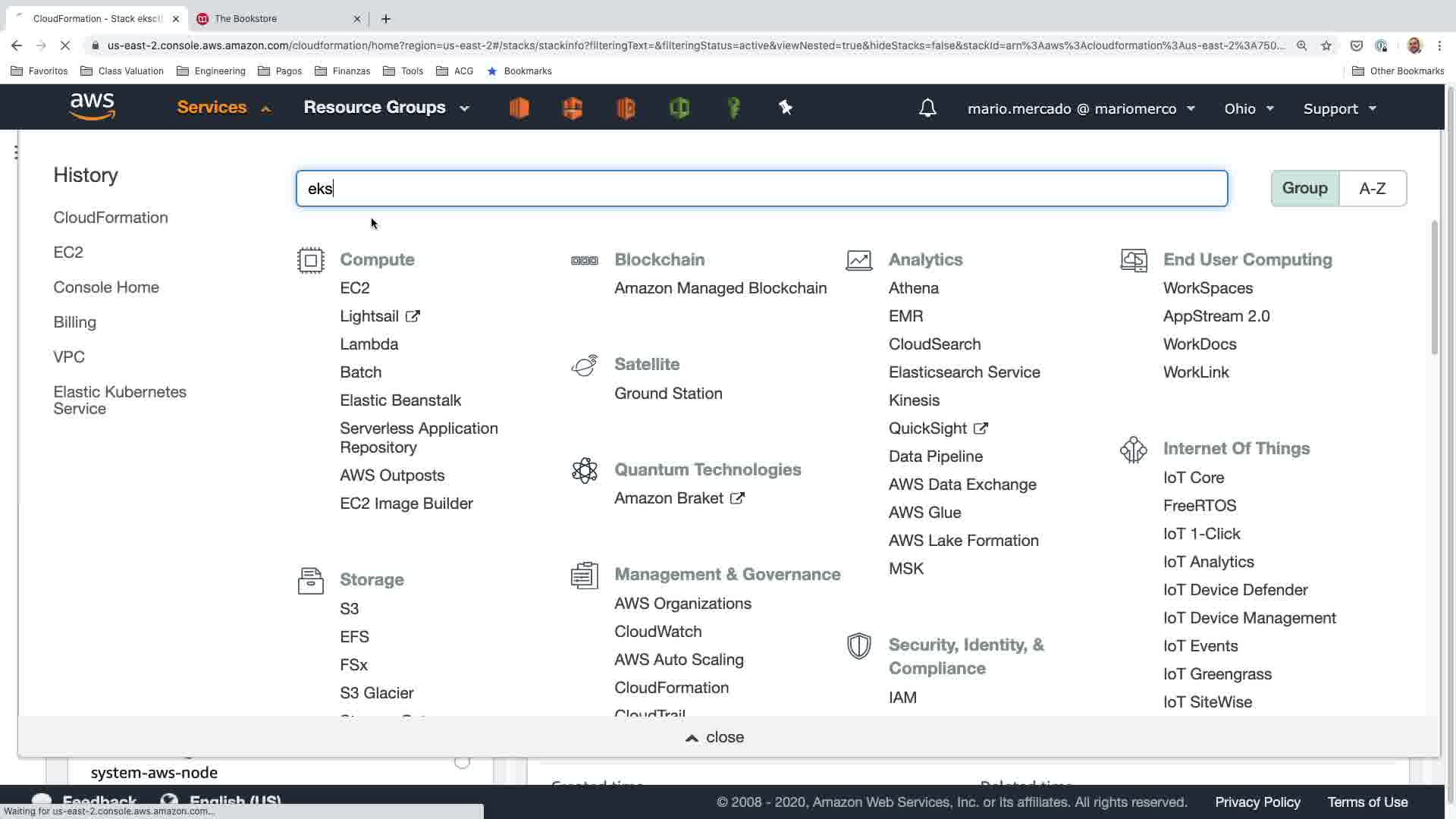Click the Storage category icon
The width and height of the screenshot is (1456, 819).
point(311,580)
